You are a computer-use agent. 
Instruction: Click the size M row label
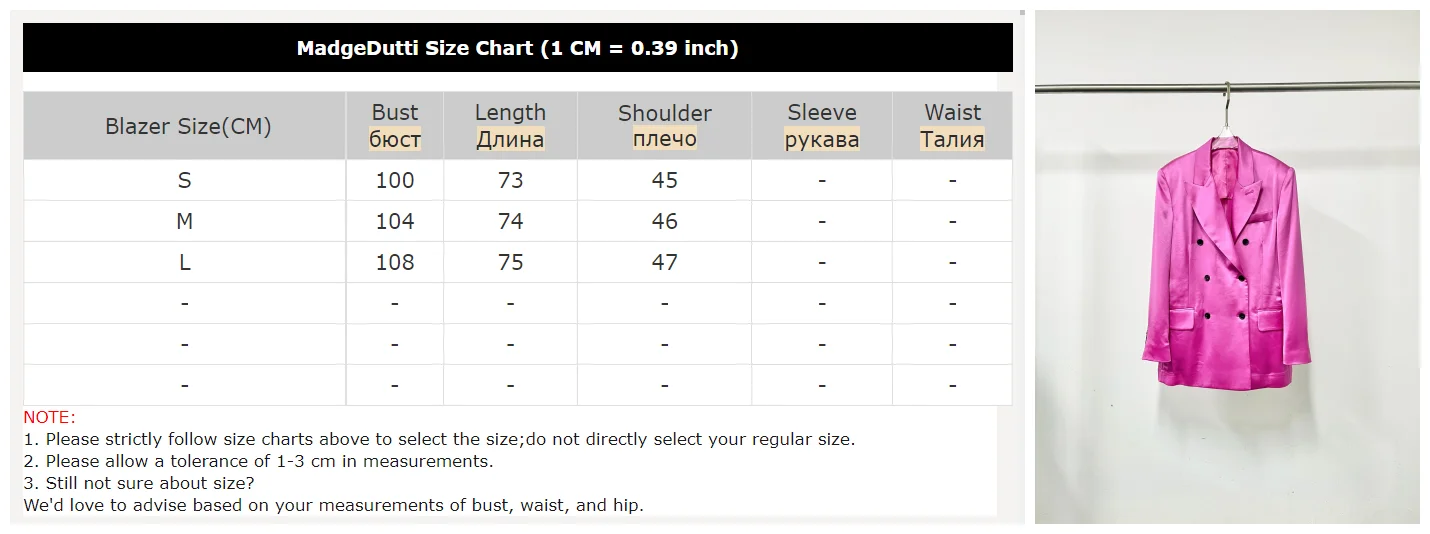click(x=184, y=221)
